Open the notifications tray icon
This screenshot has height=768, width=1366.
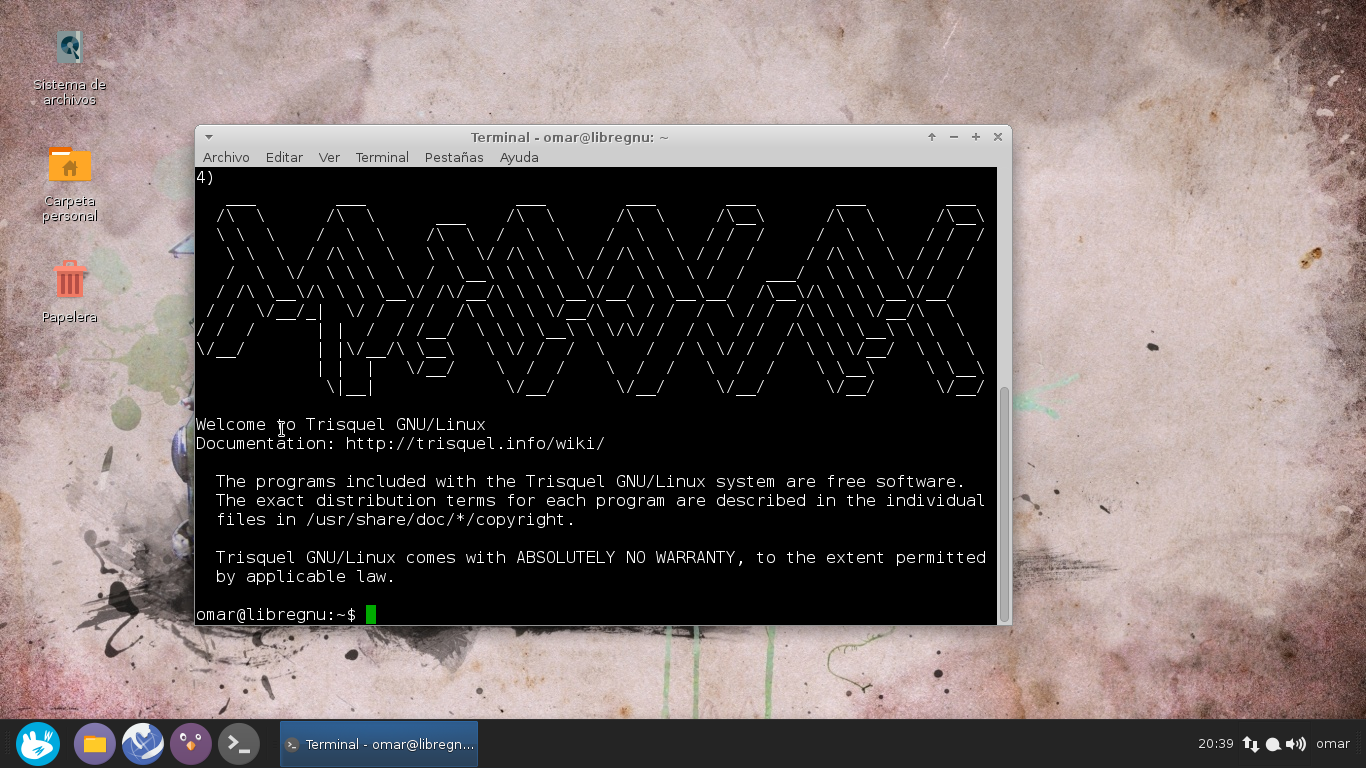pos(1273,744)
